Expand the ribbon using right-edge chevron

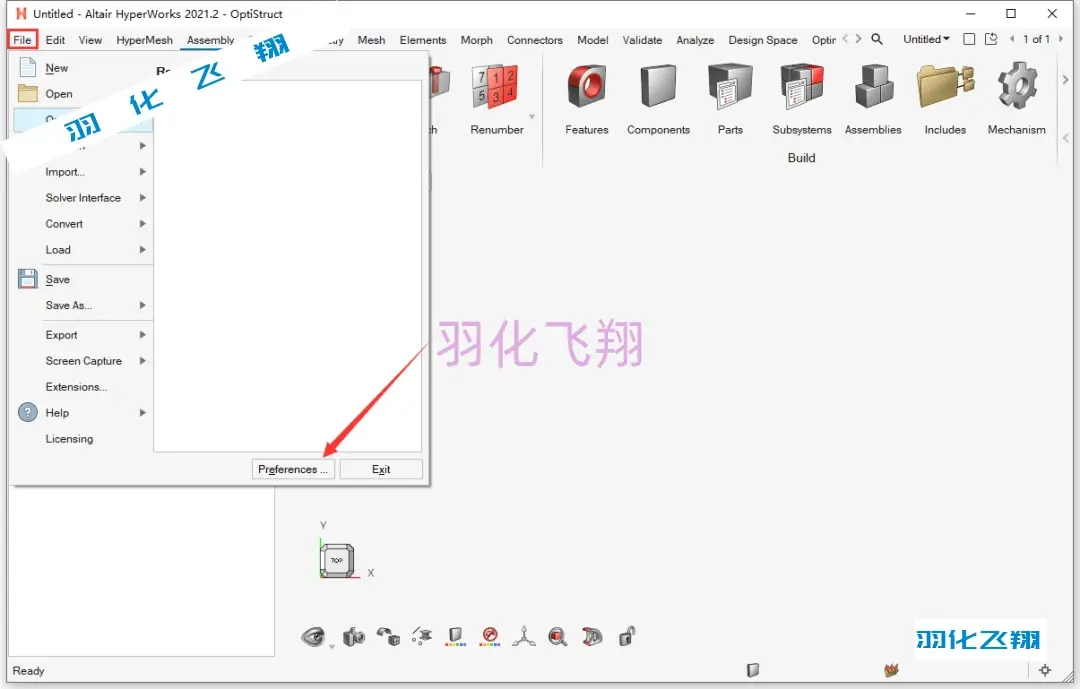tap(1066, 80)
